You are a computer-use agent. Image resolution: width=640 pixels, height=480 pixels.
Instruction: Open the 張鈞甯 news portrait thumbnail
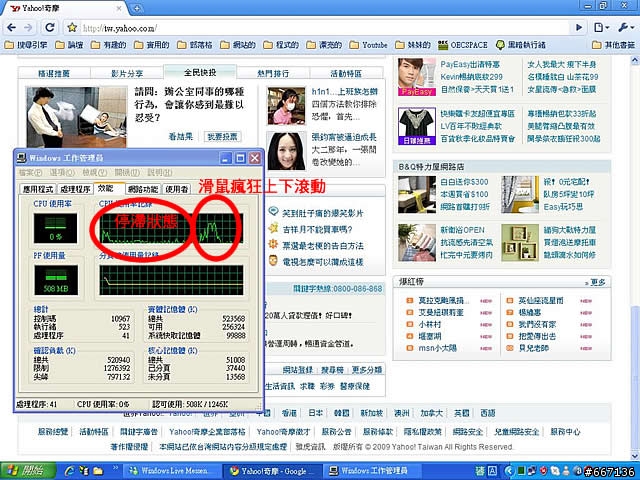click(287, 151)
